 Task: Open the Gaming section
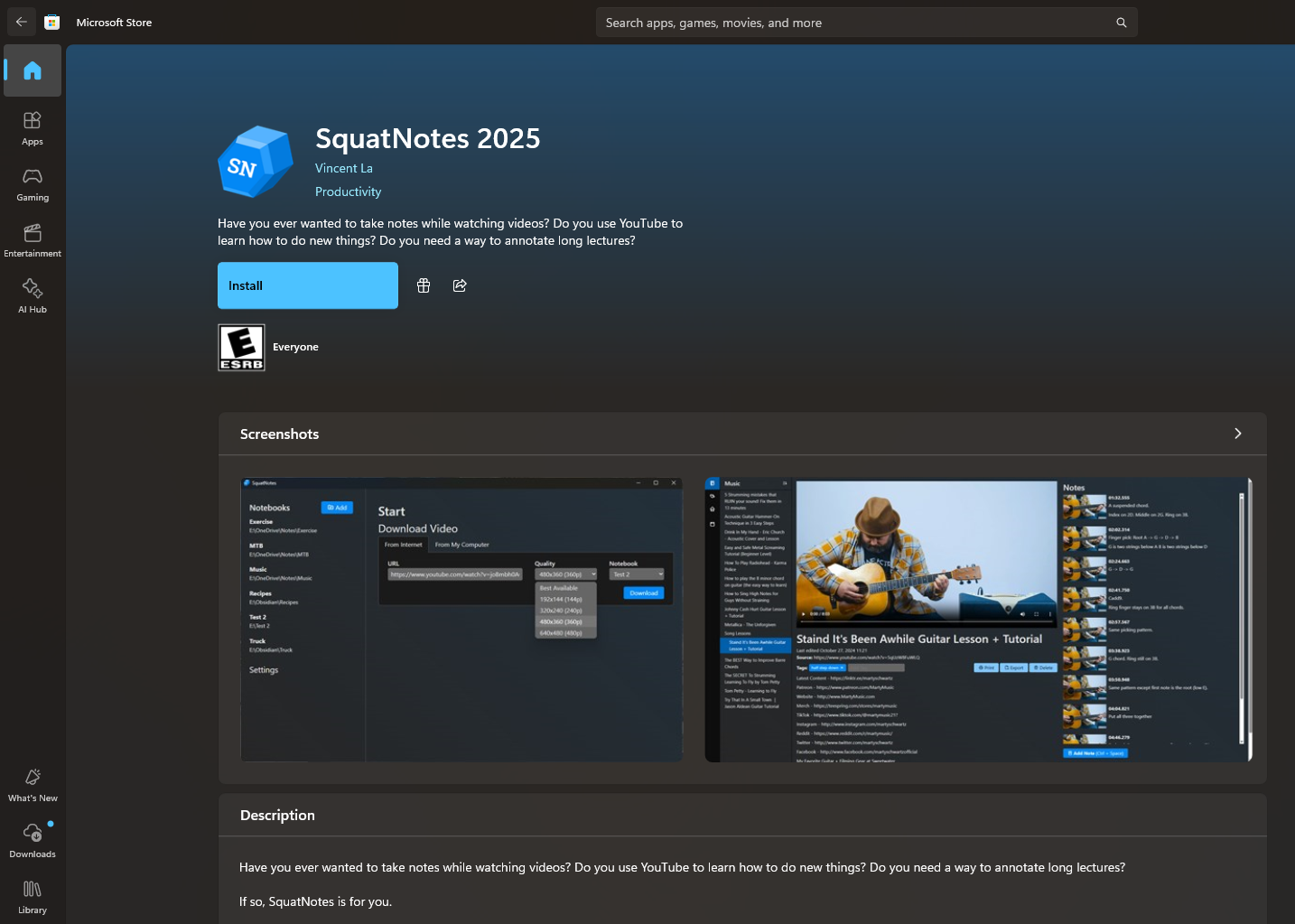tap(33, 184)
